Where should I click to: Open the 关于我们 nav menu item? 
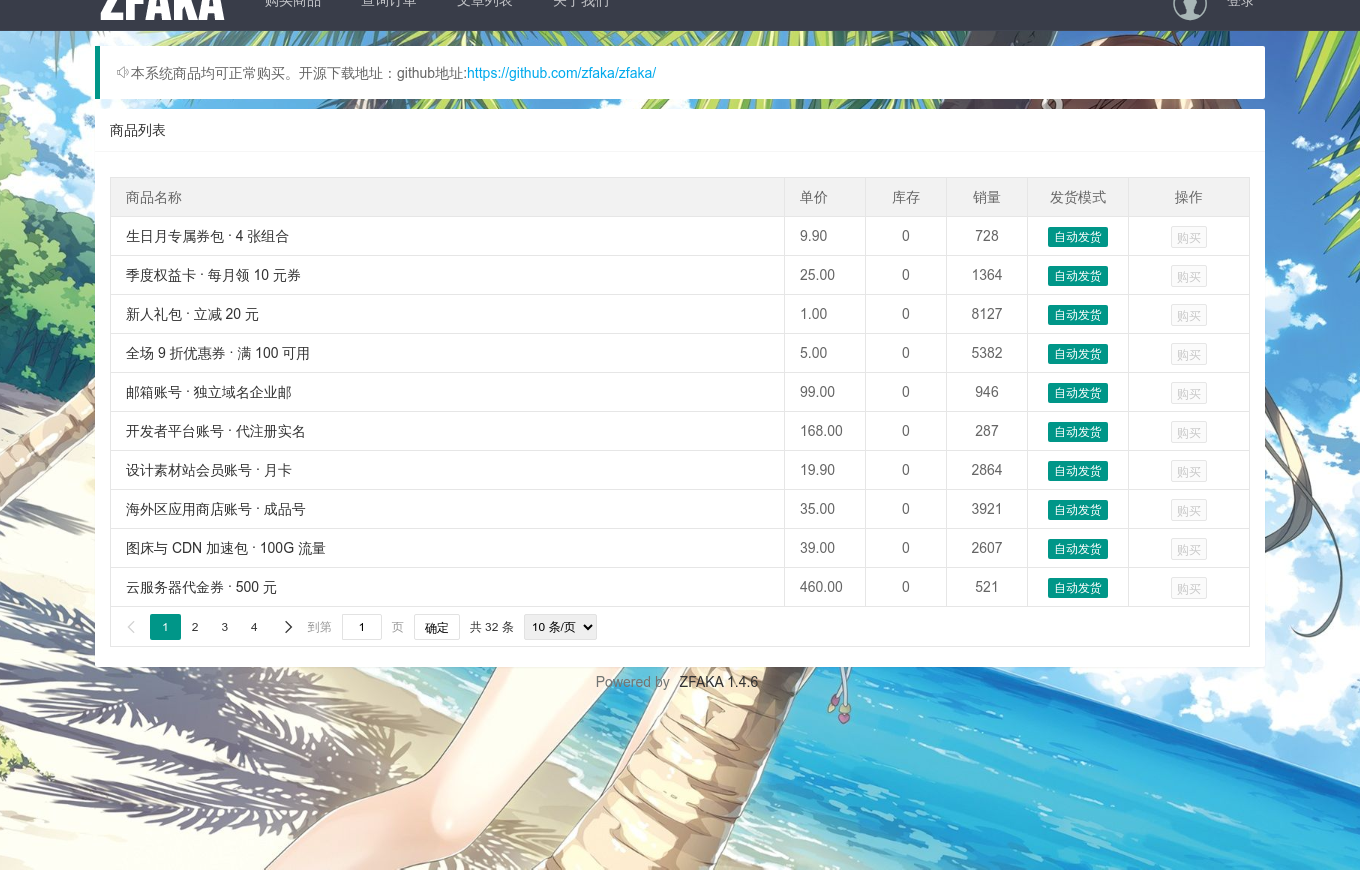coord(581,4)
